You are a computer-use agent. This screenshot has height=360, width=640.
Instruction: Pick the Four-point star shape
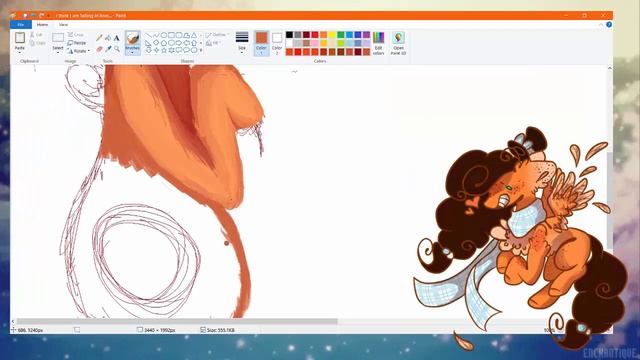point(156,50)
